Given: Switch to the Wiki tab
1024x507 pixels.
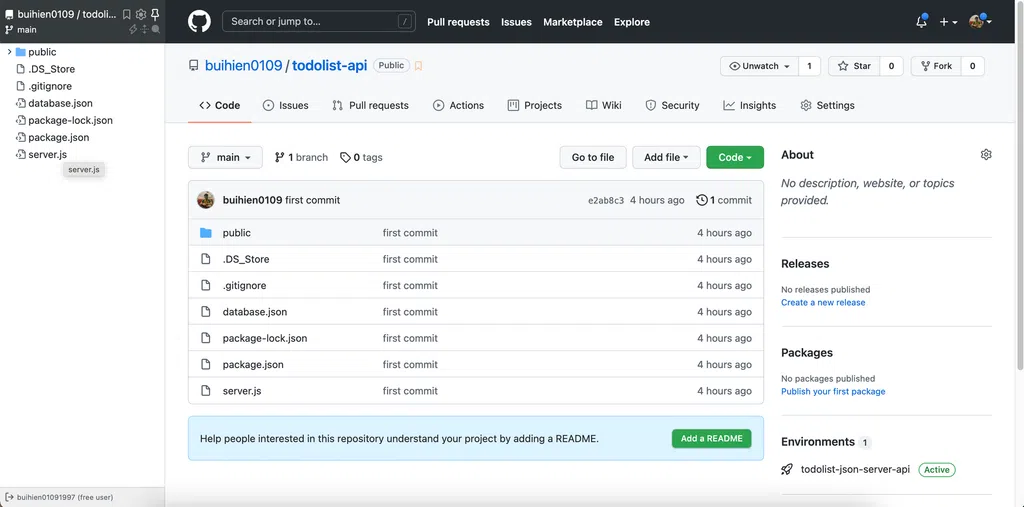Looking at the screenshot, I should (603, 105).
